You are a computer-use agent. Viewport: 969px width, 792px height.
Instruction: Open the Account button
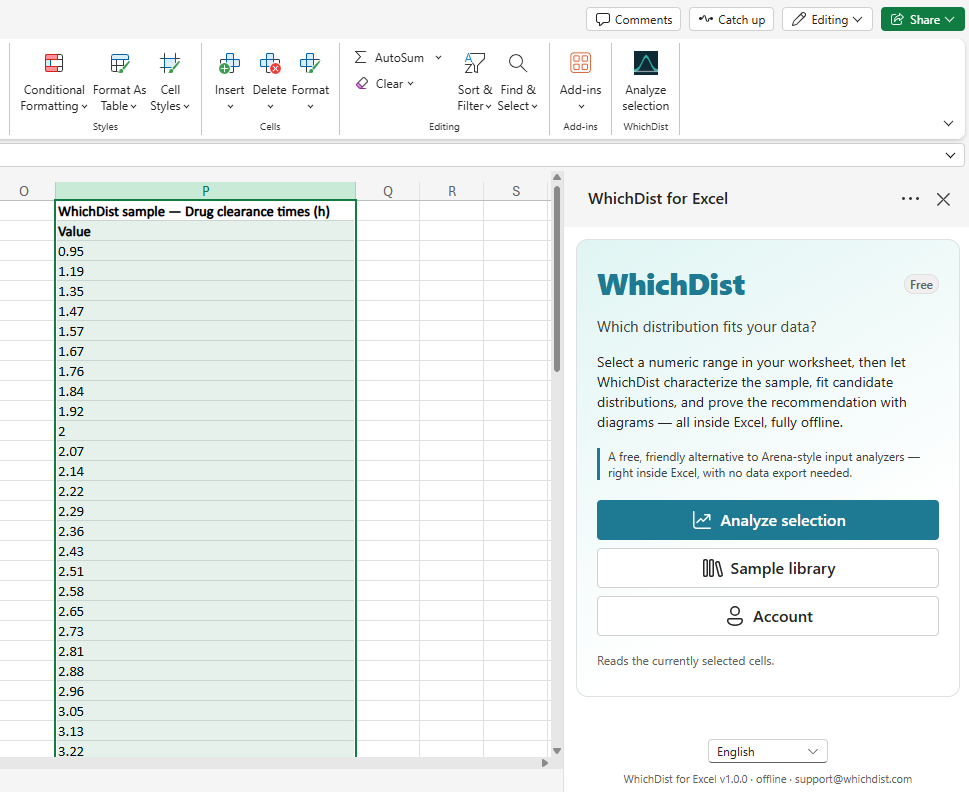[768, 616]
